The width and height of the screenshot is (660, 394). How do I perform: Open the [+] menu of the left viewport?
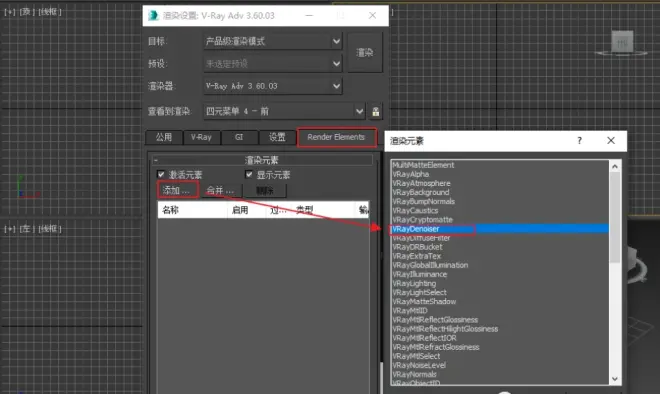(x=9, y=229)
